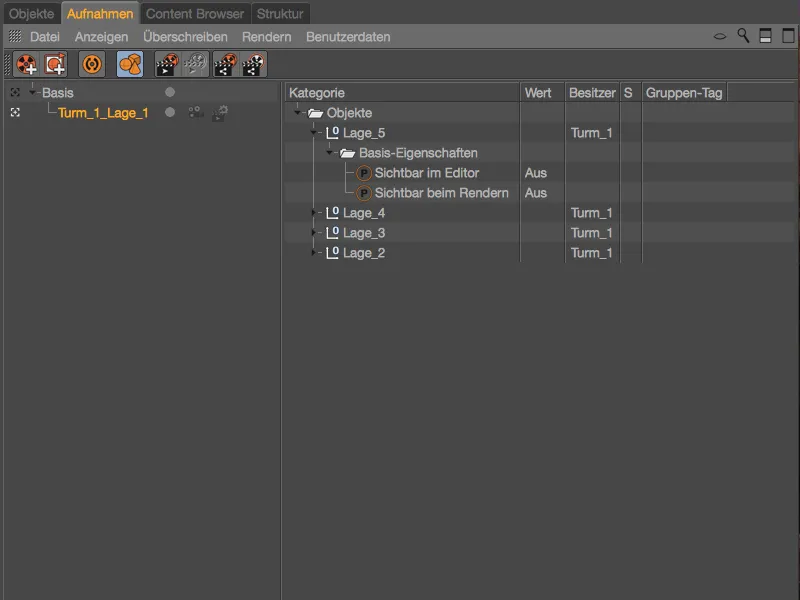Open the Benutzerdaten menu
800x600 pixels.
[348, 37]
